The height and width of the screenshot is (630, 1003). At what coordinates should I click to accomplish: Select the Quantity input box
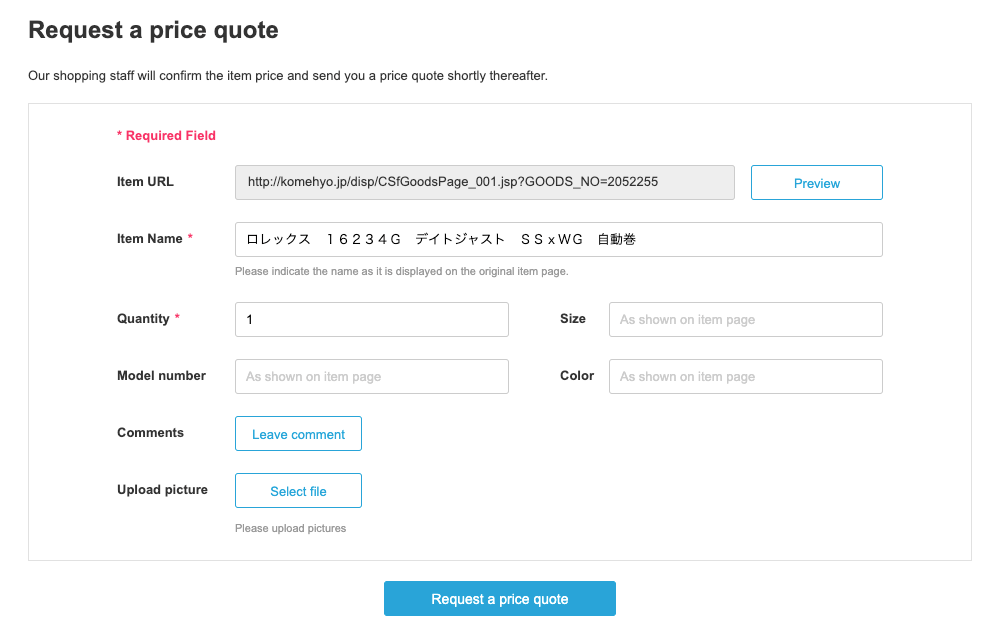pyautogui.click(x=372, y=319)
